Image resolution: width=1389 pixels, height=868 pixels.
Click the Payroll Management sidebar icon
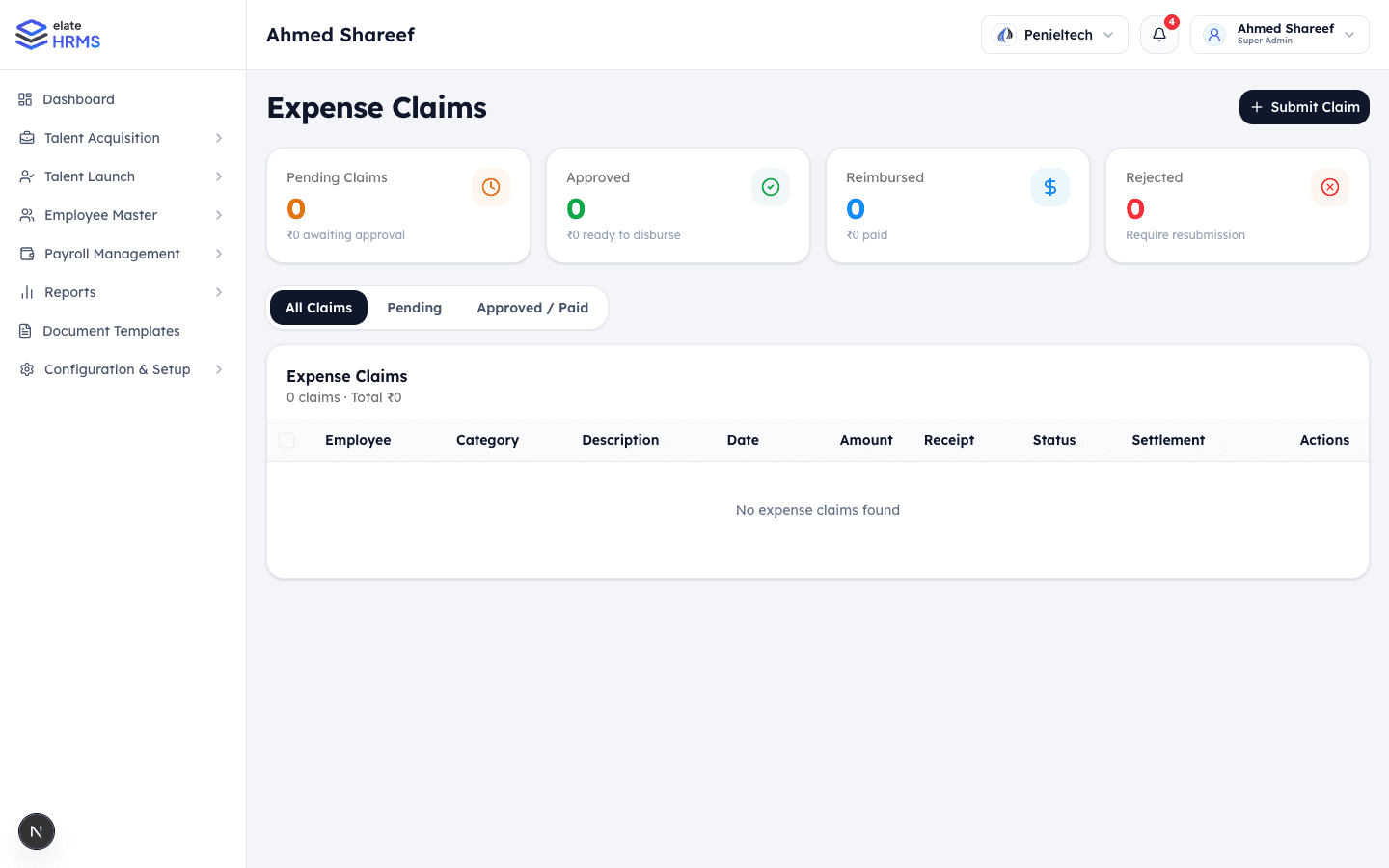coord(27,254)
